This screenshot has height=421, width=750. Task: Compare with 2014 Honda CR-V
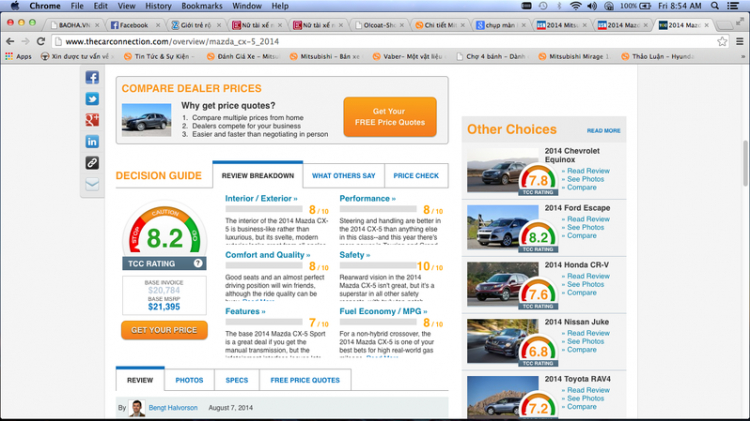[x=581, y=292]
